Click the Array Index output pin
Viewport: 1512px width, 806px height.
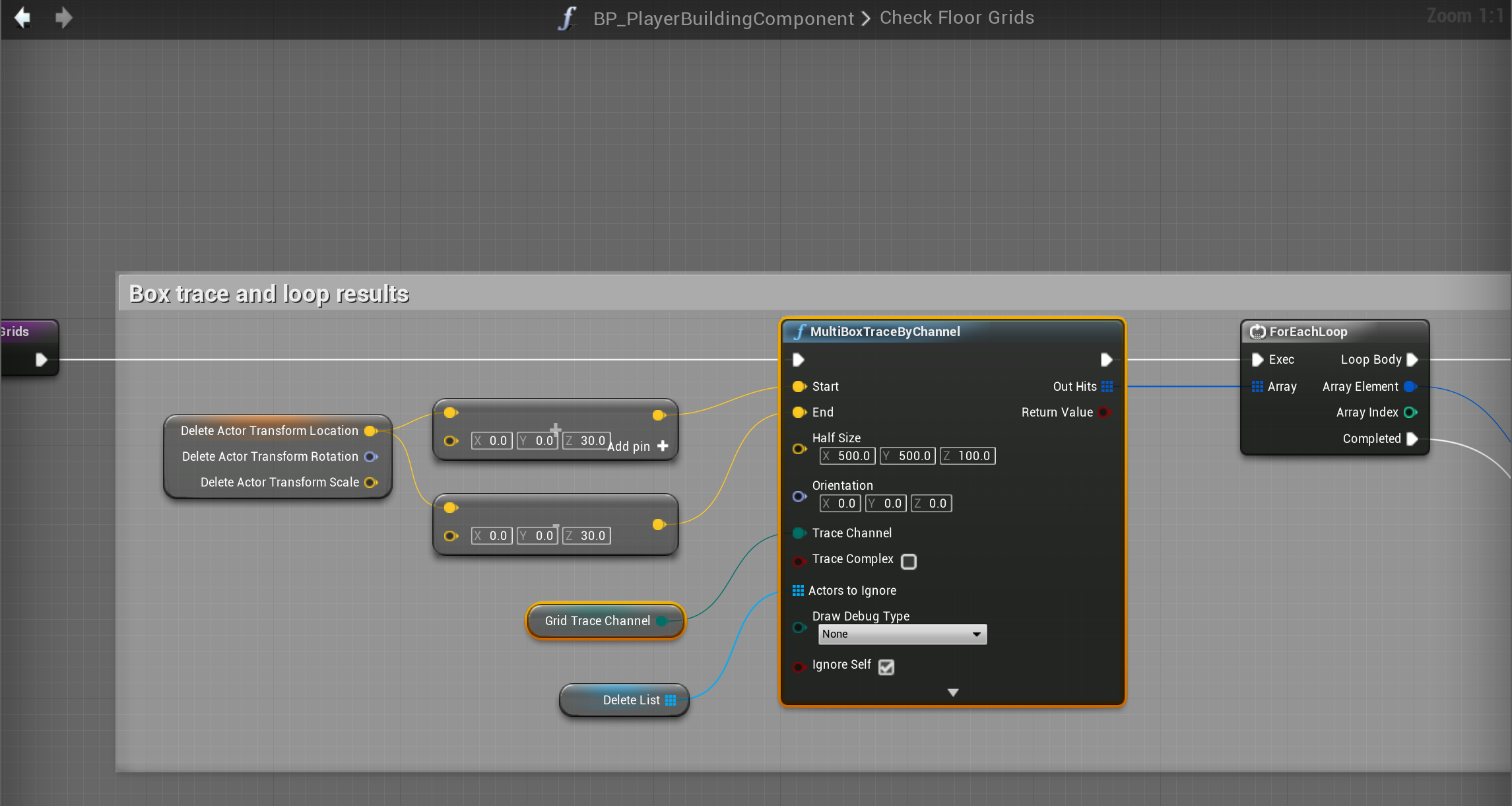pyautogui.click(x=1410, y=413)
